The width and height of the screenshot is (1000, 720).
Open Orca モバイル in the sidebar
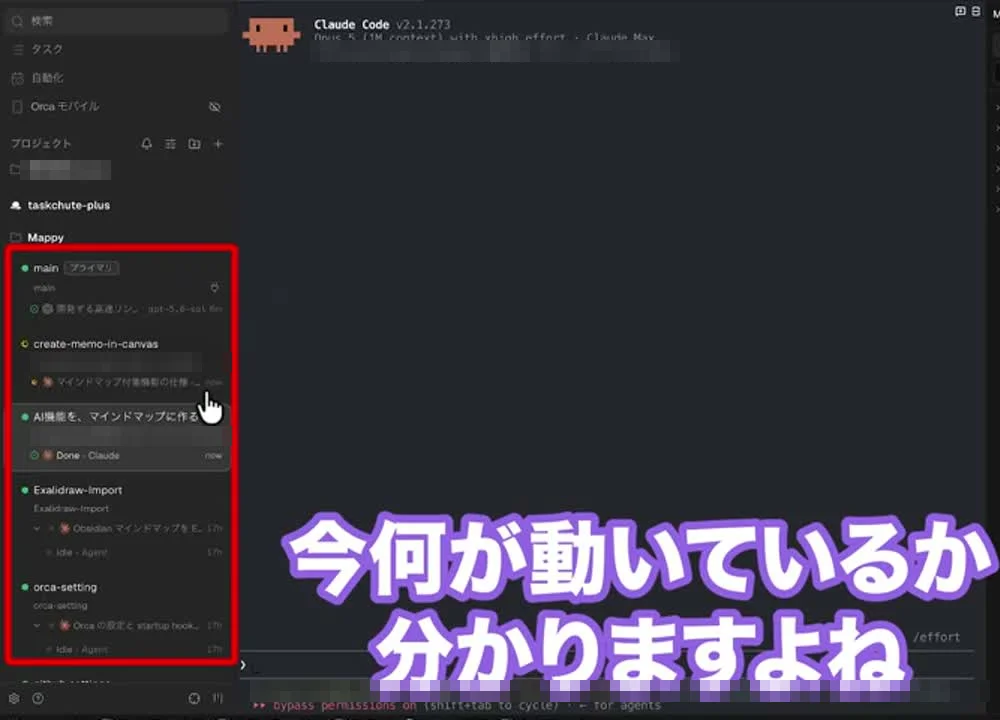[x=64, y=107]
